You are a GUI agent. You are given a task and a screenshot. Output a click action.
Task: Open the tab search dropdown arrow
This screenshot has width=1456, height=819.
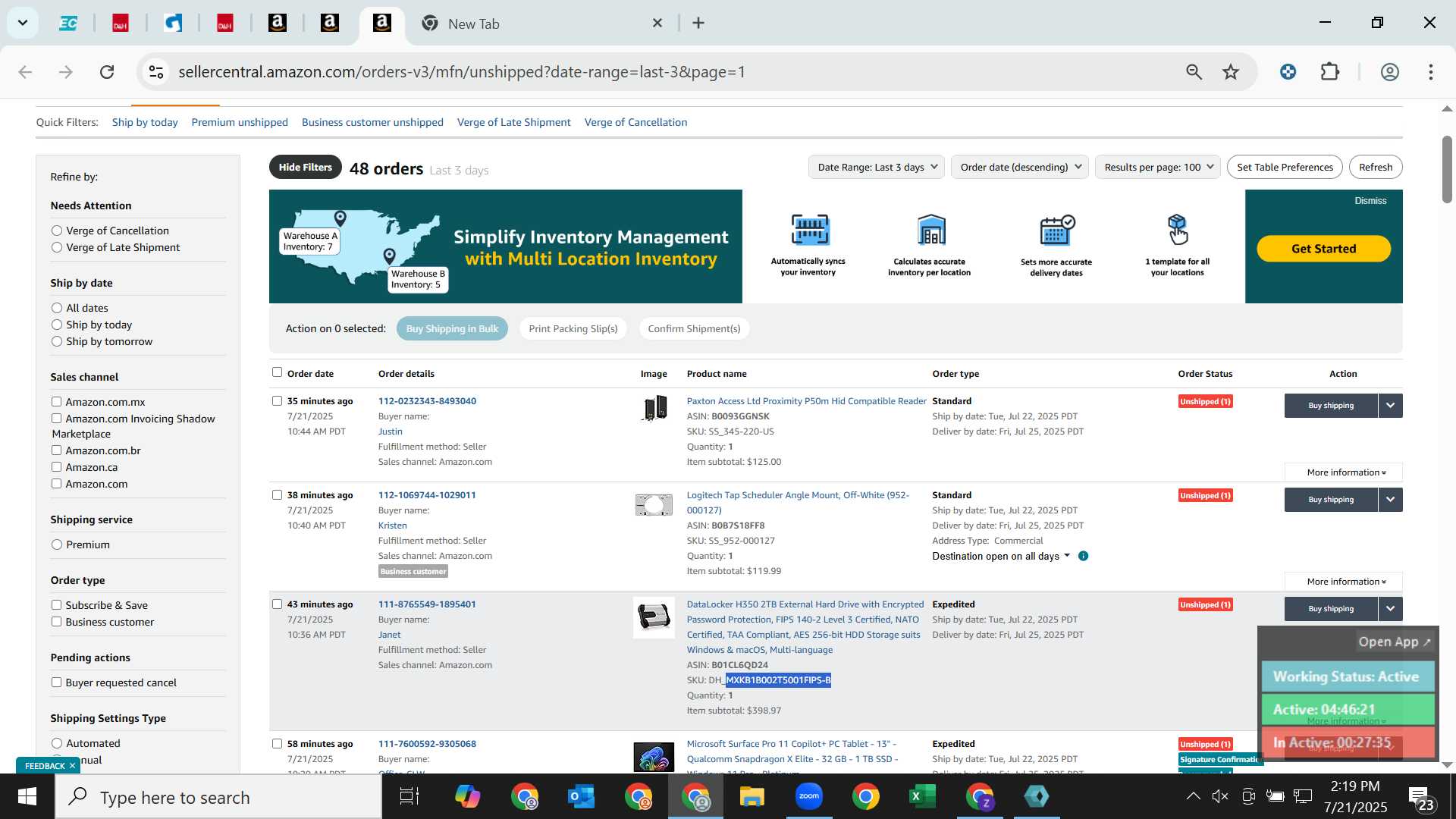click(23, 23)
